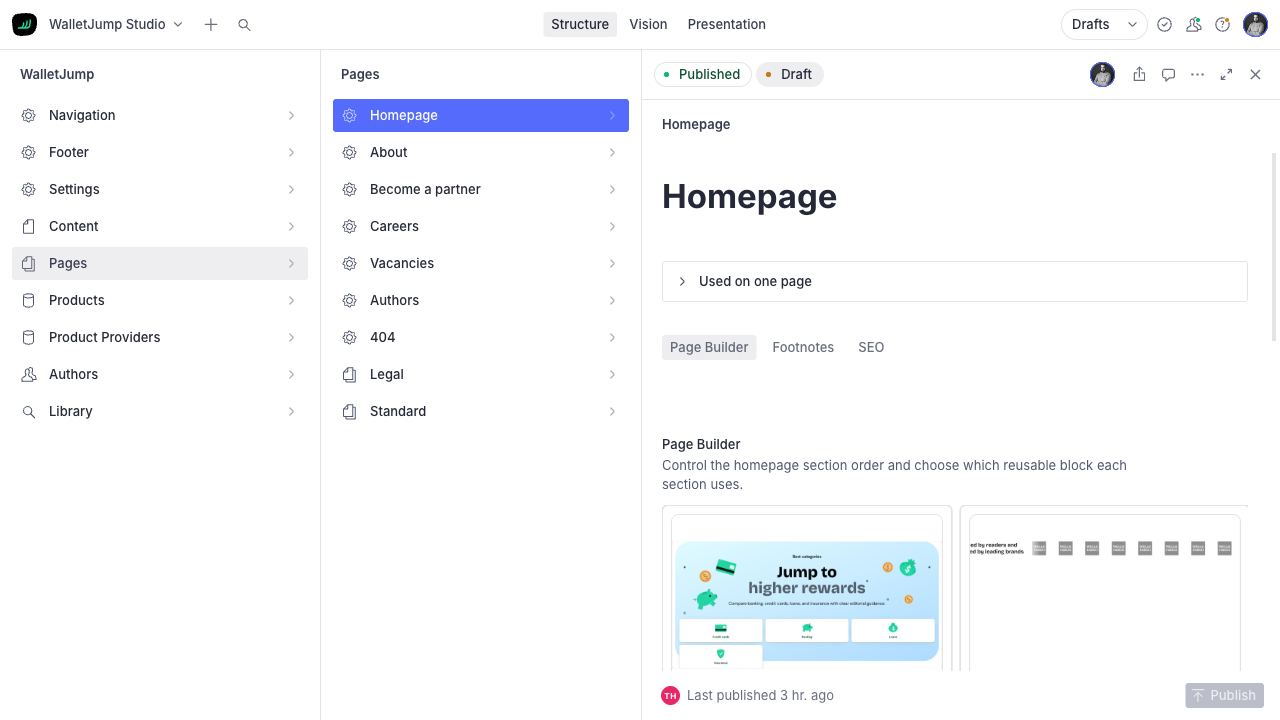Click the document pane vertical scrollbar
Screen dimensions: 1280x720
(x=1274, y=247)
